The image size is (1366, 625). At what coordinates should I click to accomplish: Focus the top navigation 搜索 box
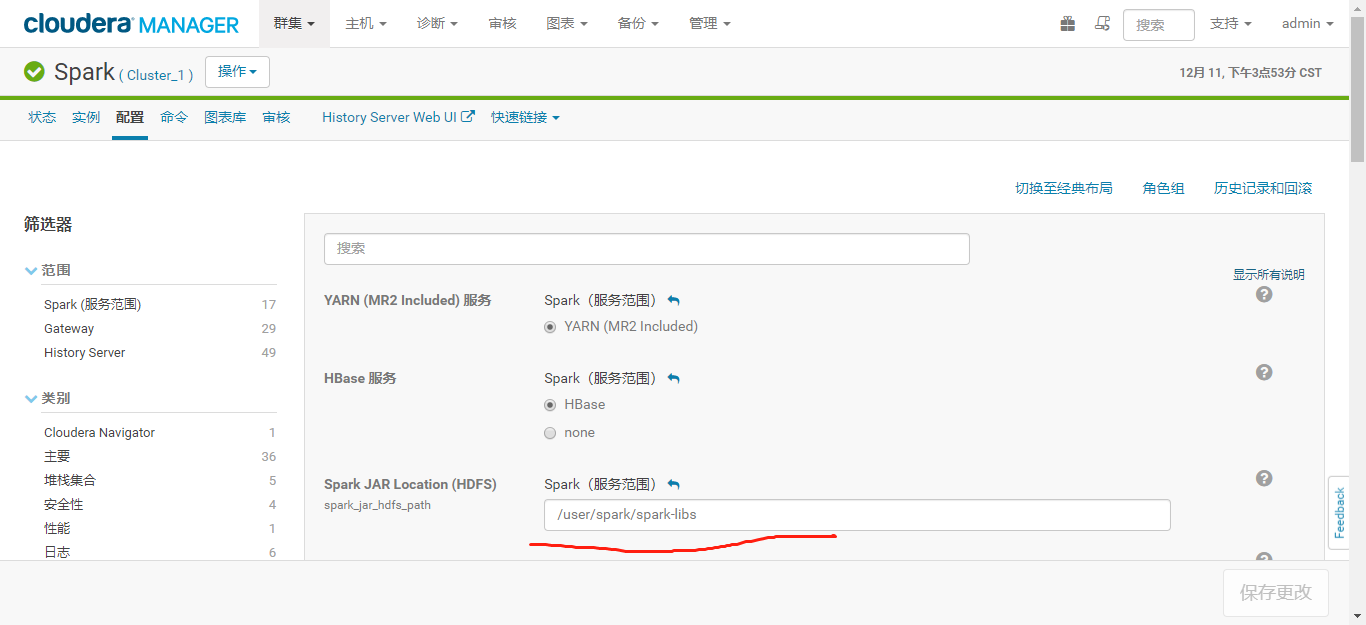click(1159, 25)
